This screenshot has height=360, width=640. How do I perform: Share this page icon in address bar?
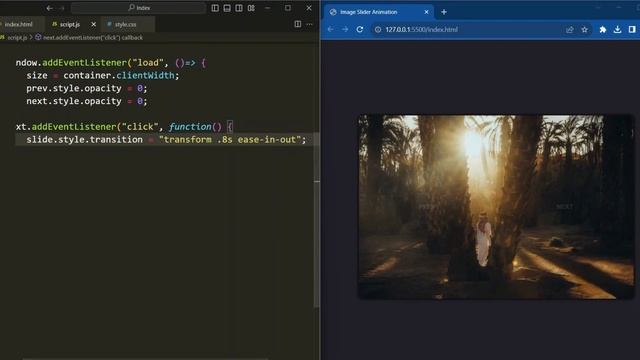point(570,29)
